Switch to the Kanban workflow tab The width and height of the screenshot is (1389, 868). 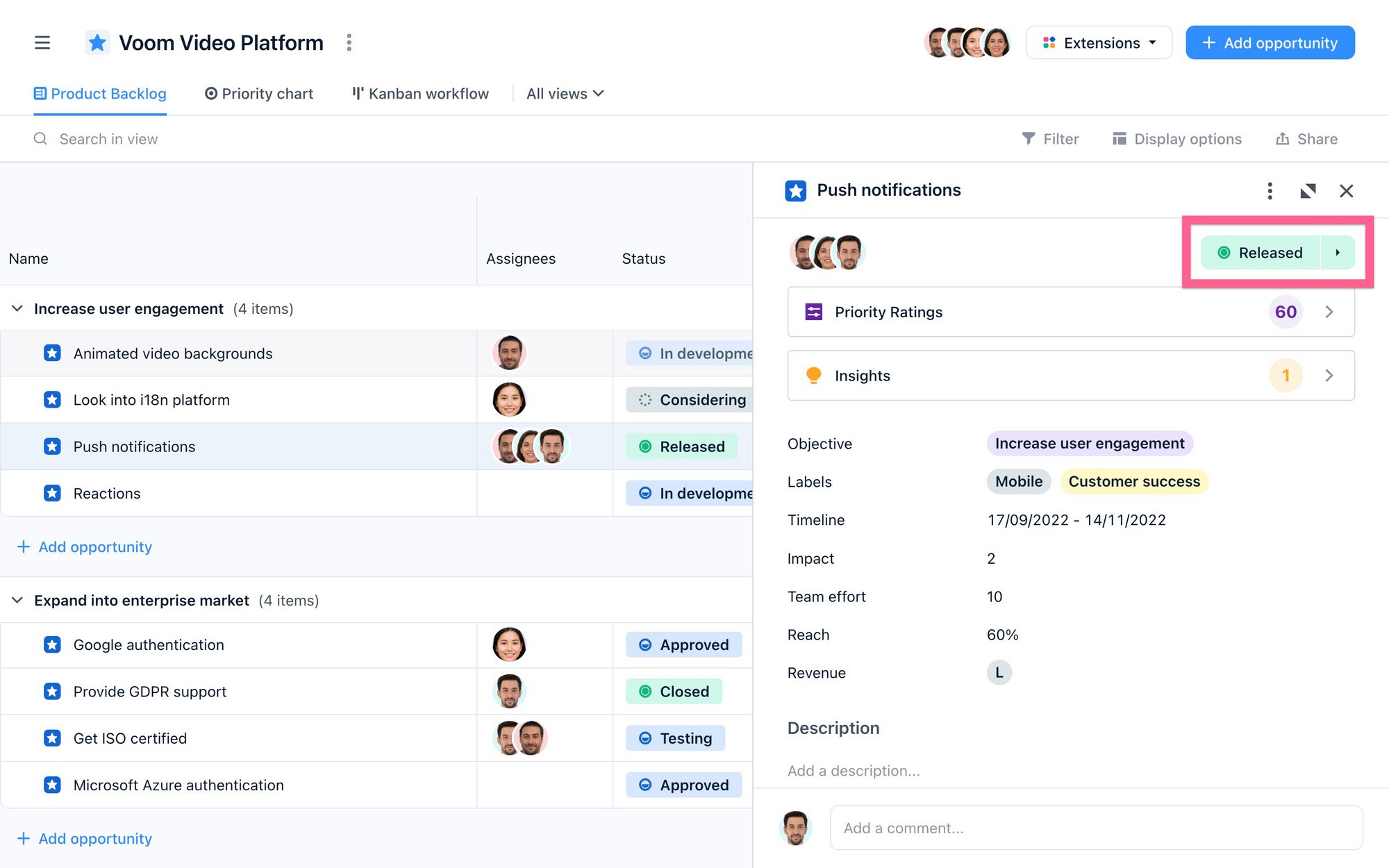click(x=420, y=94)
